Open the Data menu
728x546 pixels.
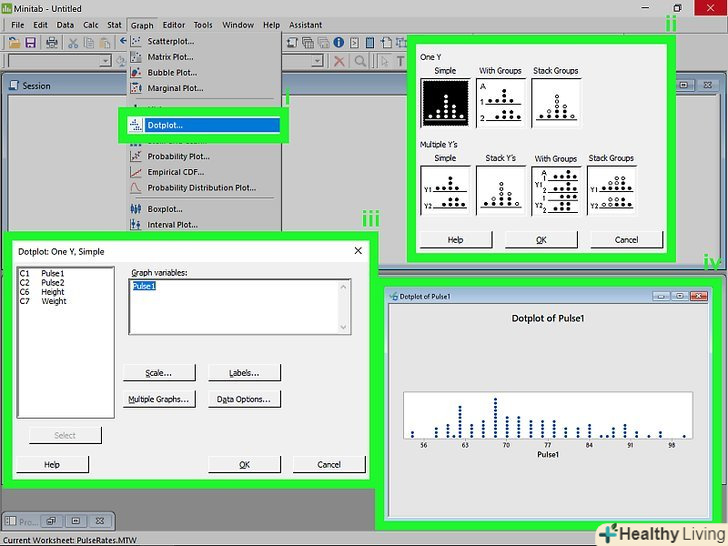65,25
